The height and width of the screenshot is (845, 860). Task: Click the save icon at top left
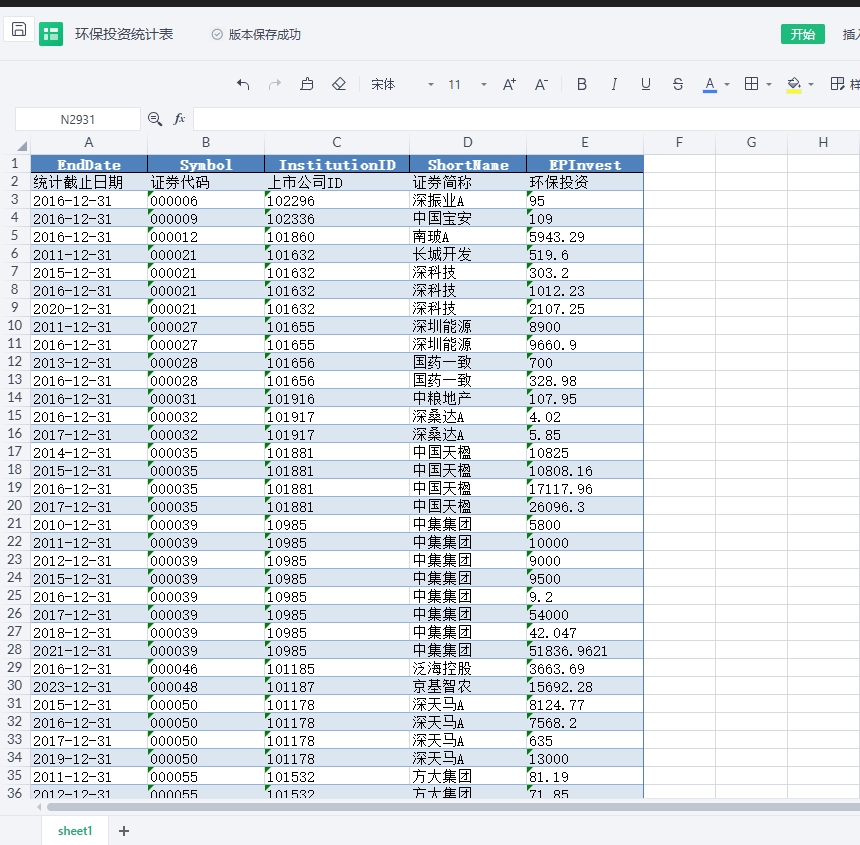19,30
